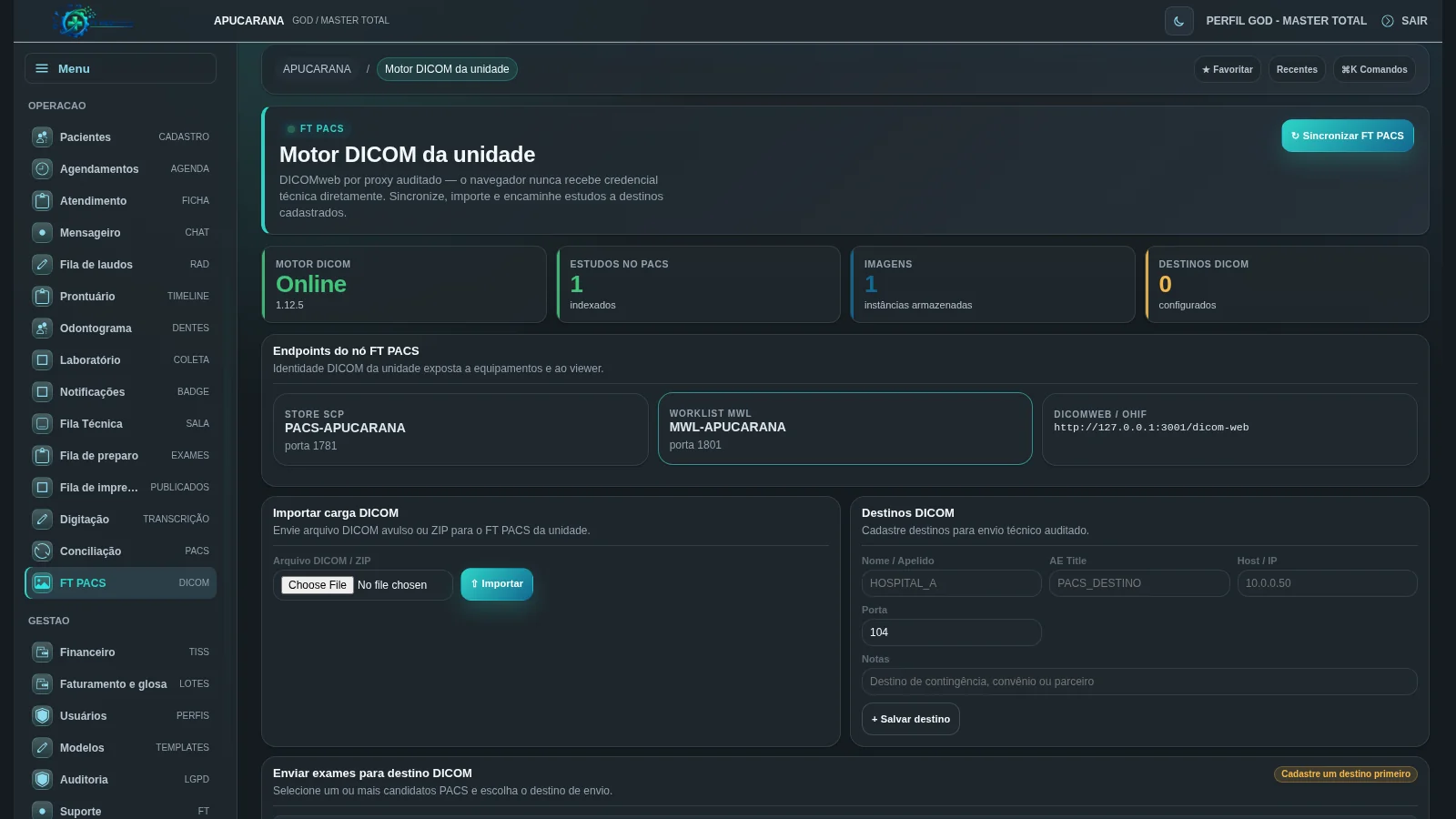
Task: Click the STORE SCP PACS-APUCARANA card
Action: click(460, 430)
